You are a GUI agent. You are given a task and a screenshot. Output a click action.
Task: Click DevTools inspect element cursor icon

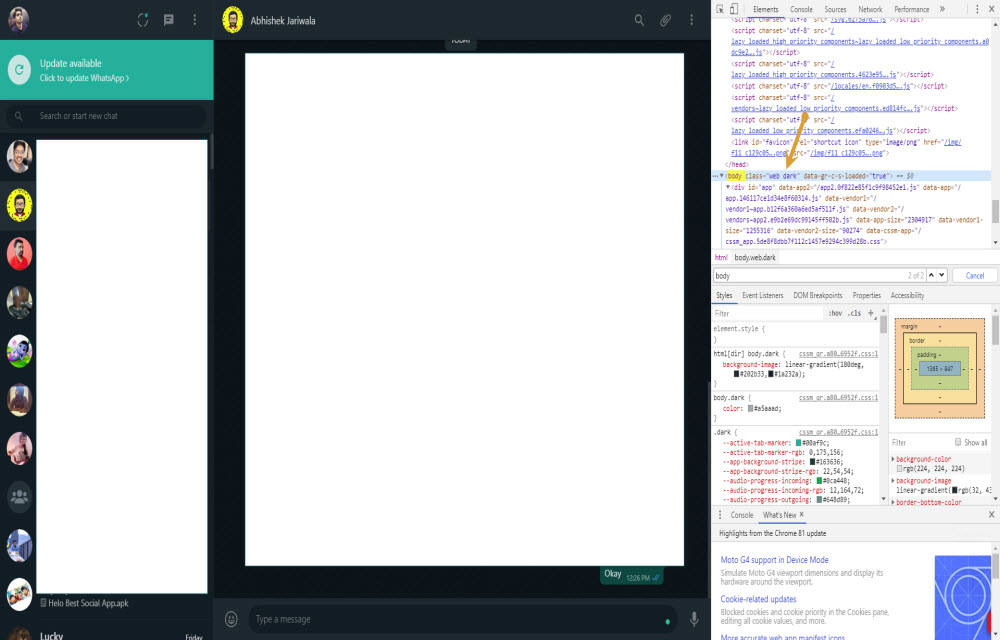(x=720, y=9)
